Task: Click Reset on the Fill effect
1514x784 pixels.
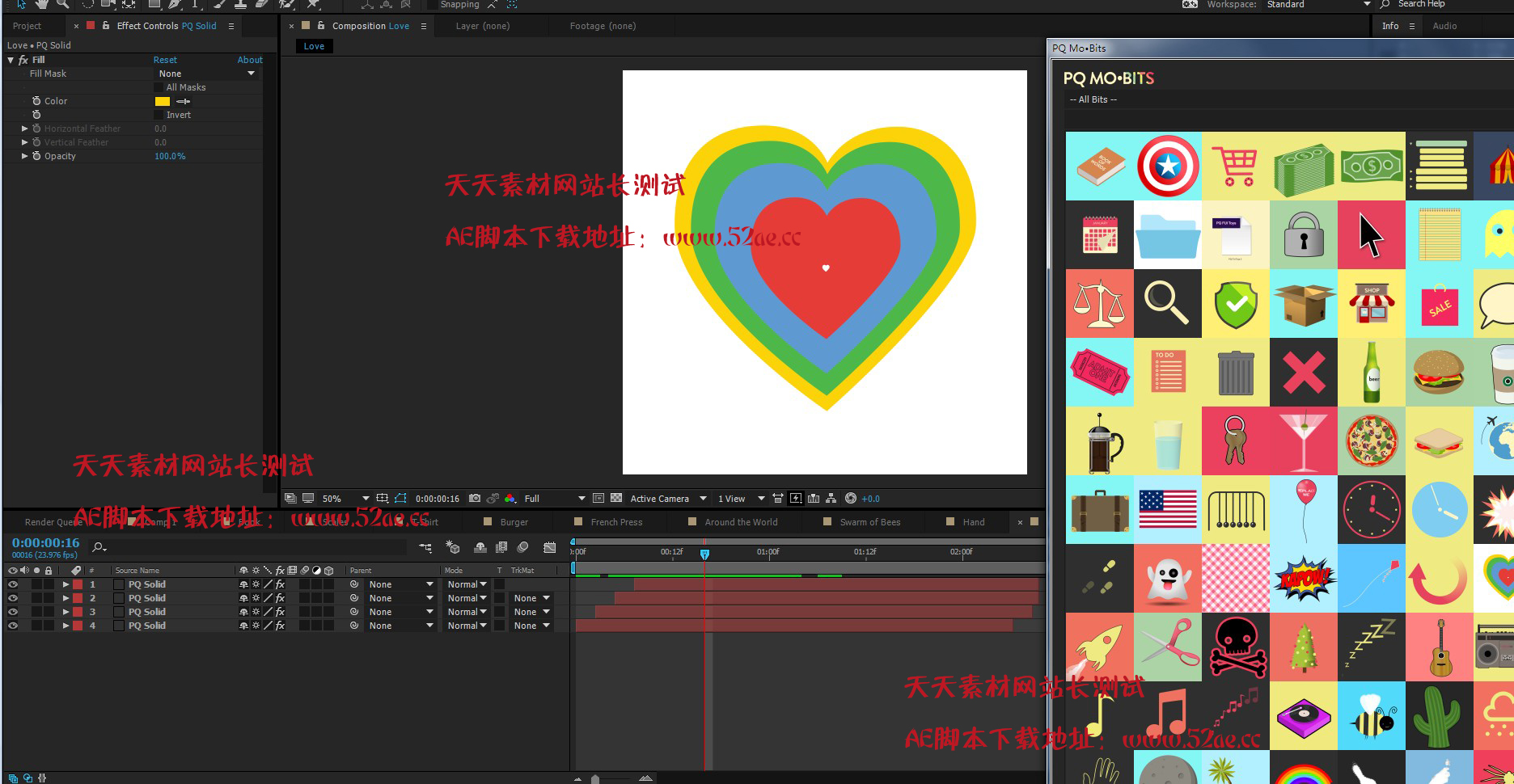Action: (x=165, y=60)
